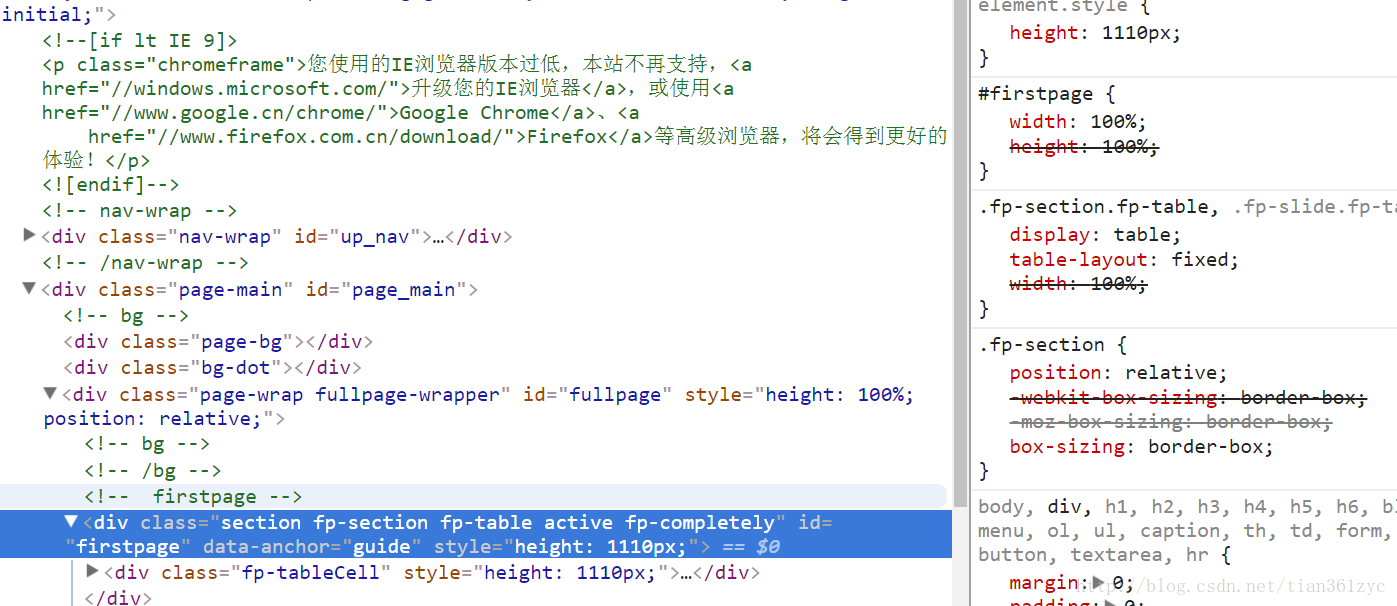
Task: Select the <!-- /bg --> comment node
Action: click(x=153, y=470)
